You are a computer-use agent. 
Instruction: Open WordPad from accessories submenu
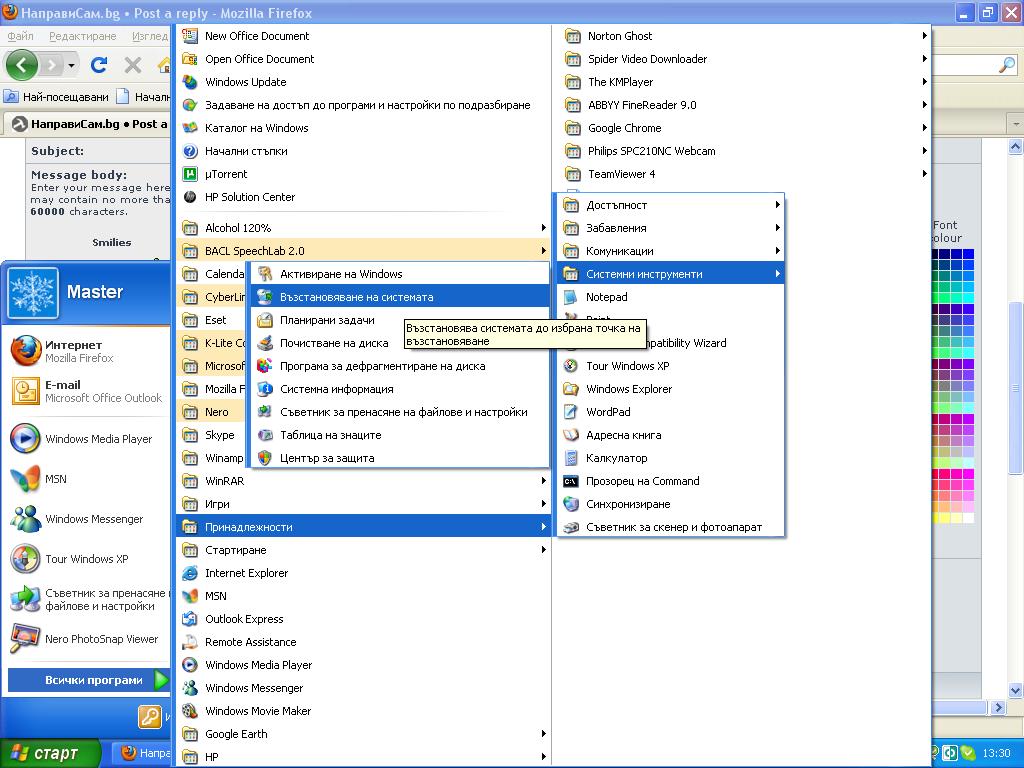608,412
